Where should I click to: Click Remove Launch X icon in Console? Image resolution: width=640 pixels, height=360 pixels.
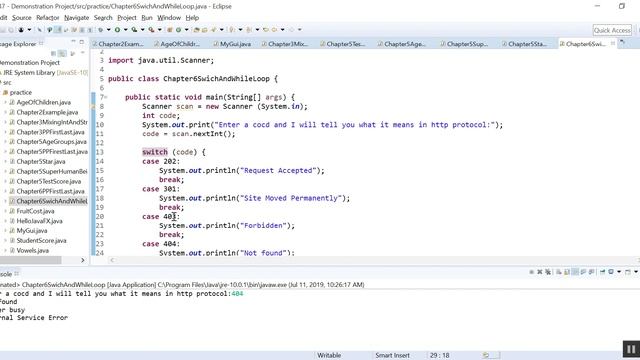[540, 272]
